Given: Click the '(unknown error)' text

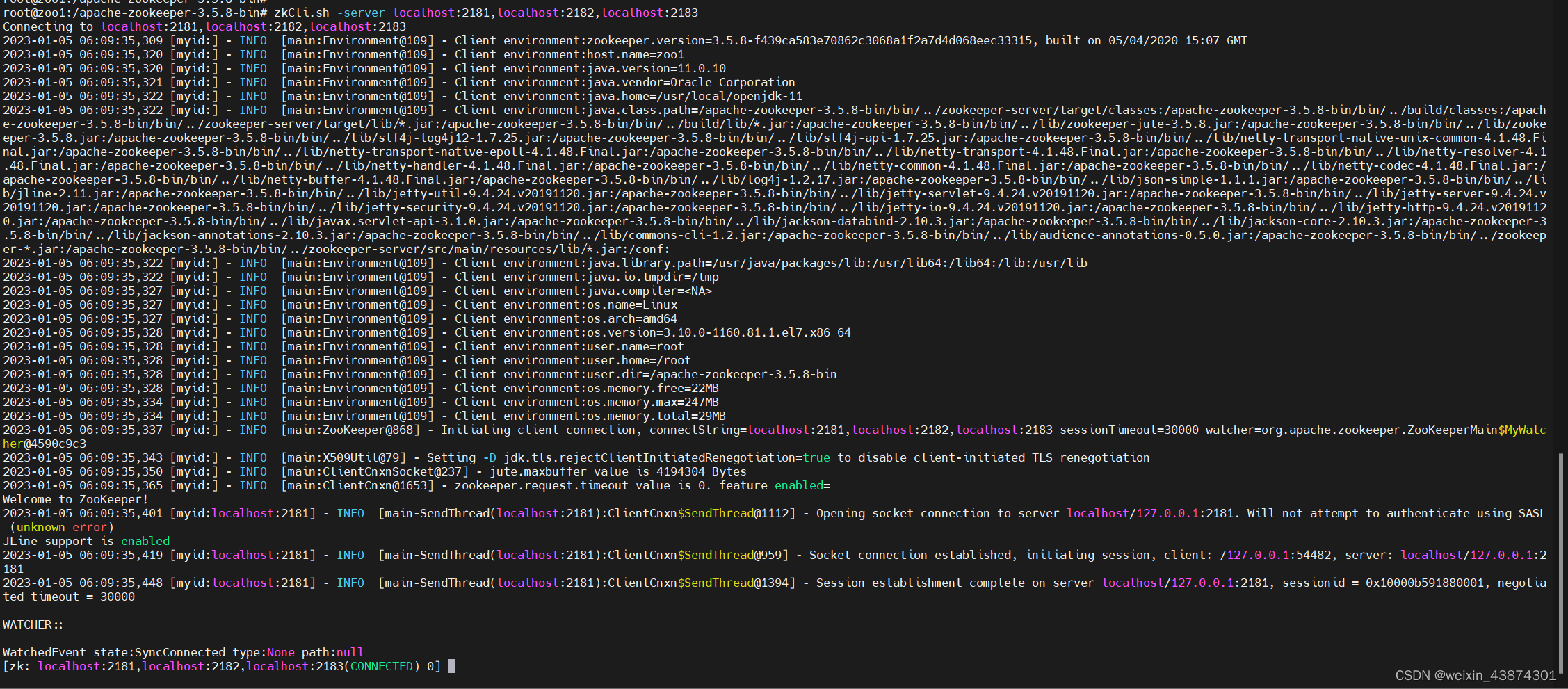Looking at the screenshot, I should 62,527.
